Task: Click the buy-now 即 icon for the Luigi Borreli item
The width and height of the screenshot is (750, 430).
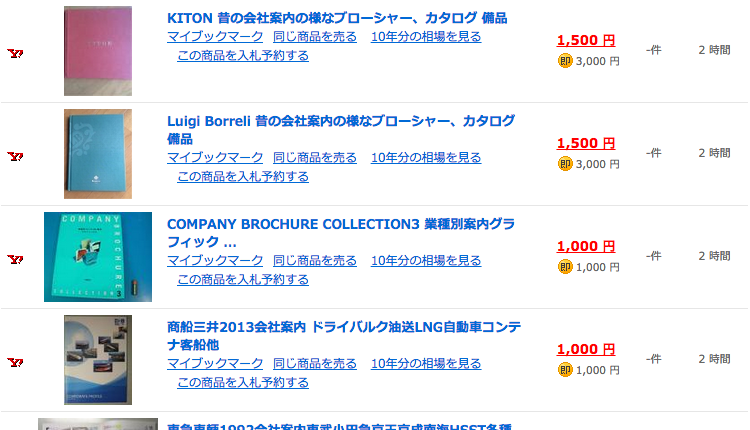Action: [x=565, y=164]
